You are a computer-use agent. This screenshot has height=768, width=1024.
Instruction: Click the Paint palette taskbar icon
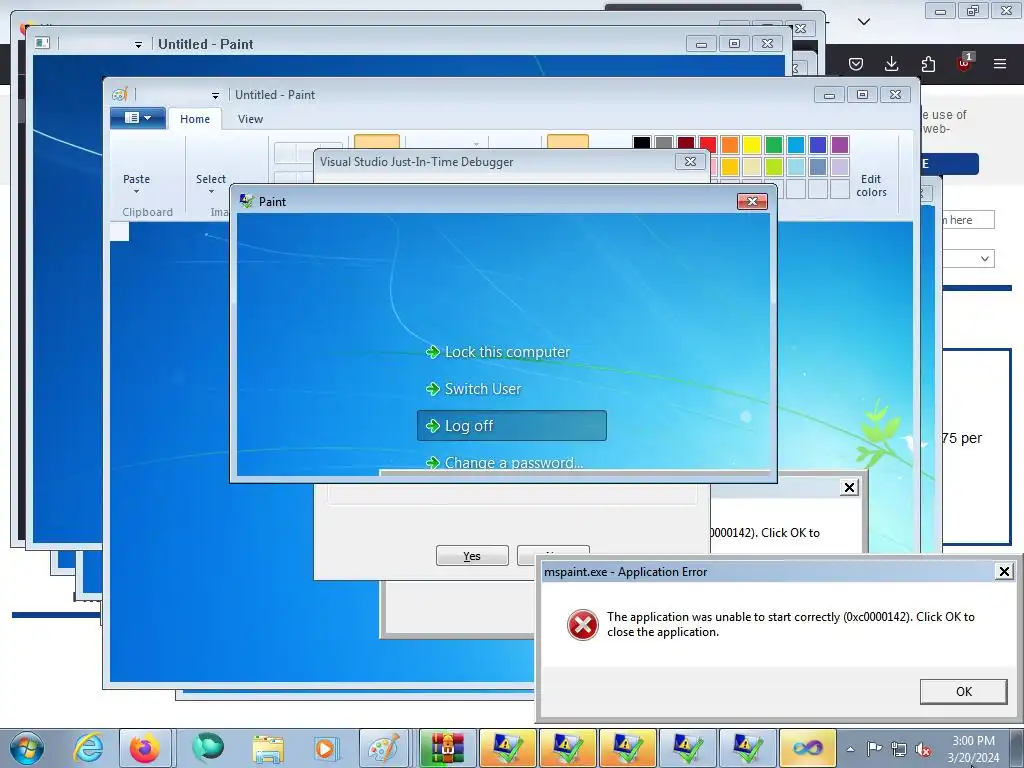[384, 748]
